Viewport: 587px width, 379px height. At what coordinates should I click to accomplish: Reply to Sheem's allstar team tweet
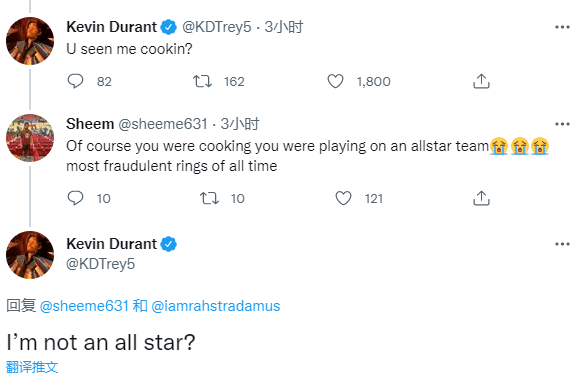point(75,198)
